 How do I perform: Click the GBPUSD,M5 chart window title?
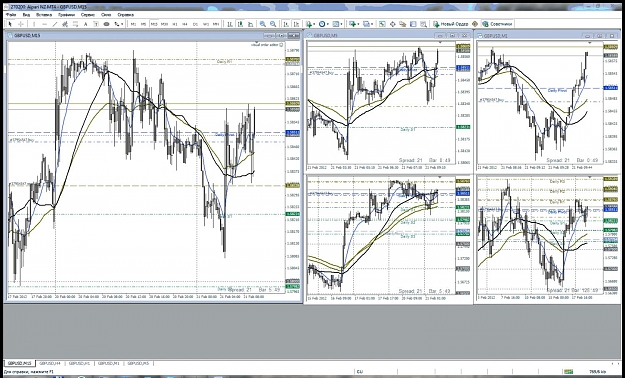[x=326, y=35]
